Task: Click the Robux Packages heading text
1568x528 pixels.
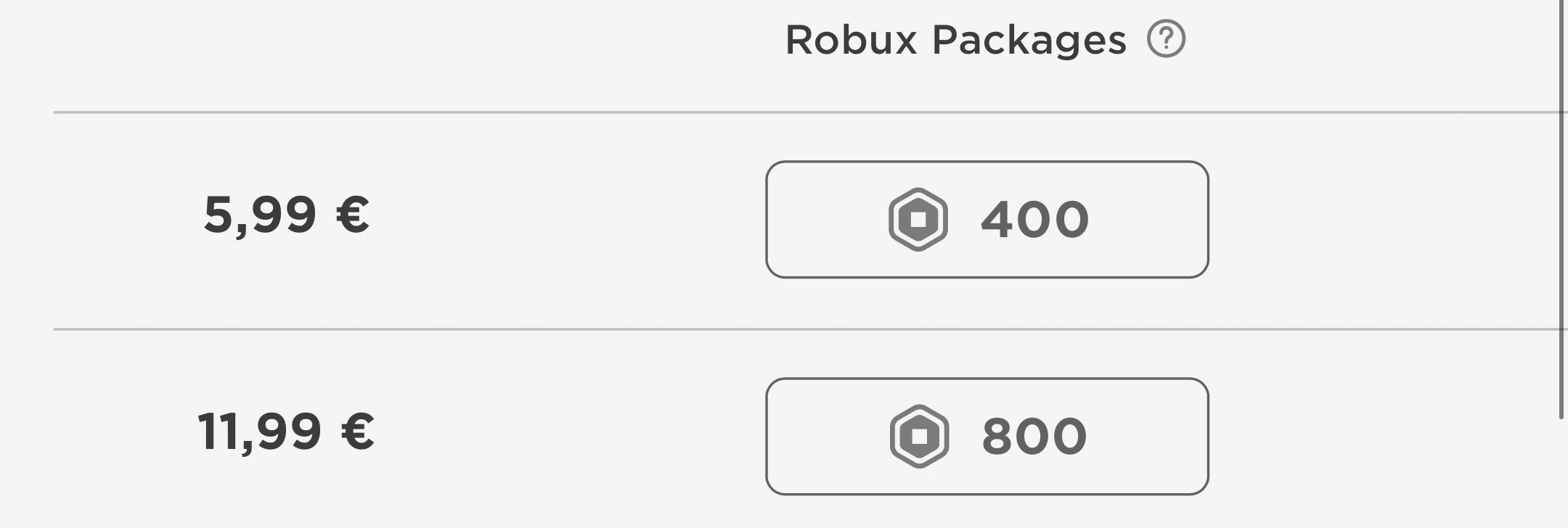Action: [x=955, y=40]
